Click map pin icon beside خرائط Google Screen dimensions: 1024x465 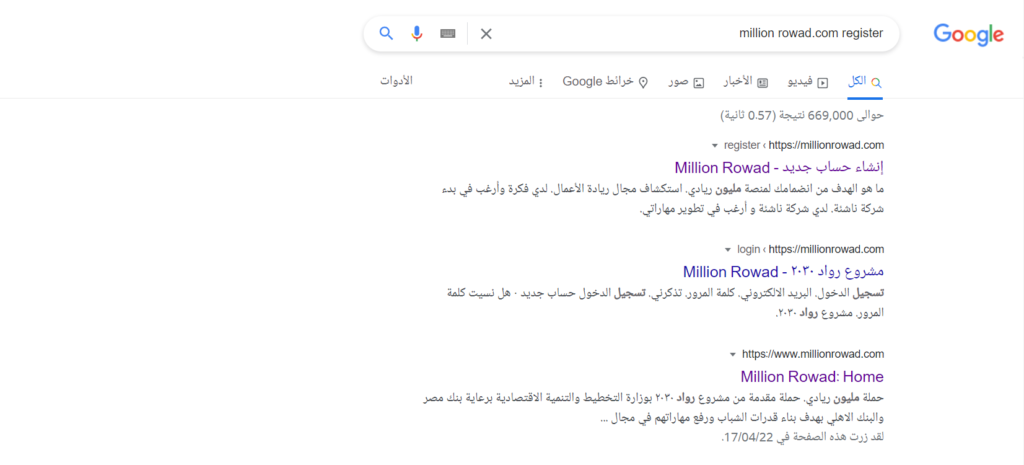click(643, 82)
